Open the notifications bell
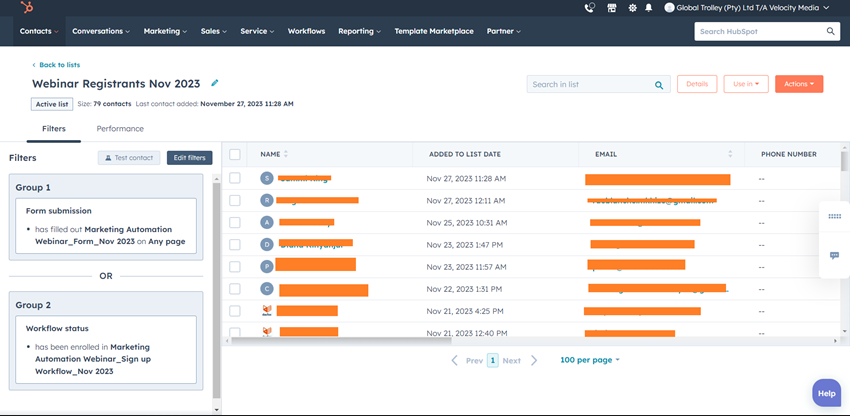Screen dimensions: 850x416 [x=649, y=8]
